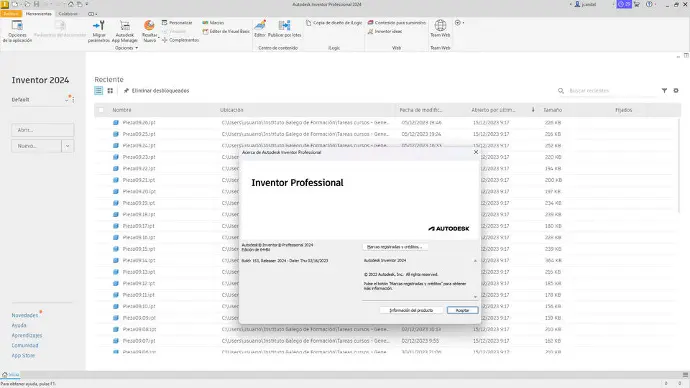Screen dimensions: 690x388
Task: Toggle the select-all checkbox in the header
Action: coord(101,110)
